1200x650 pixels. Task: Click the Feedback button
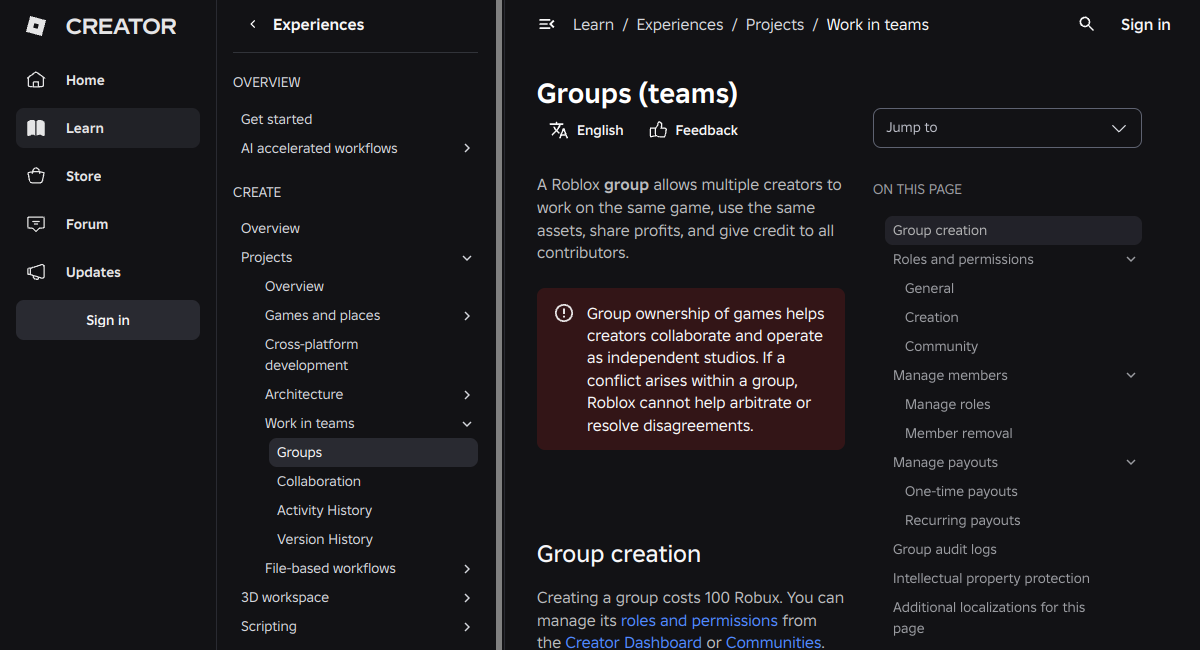pyautogui.click(x=693, y=130)
